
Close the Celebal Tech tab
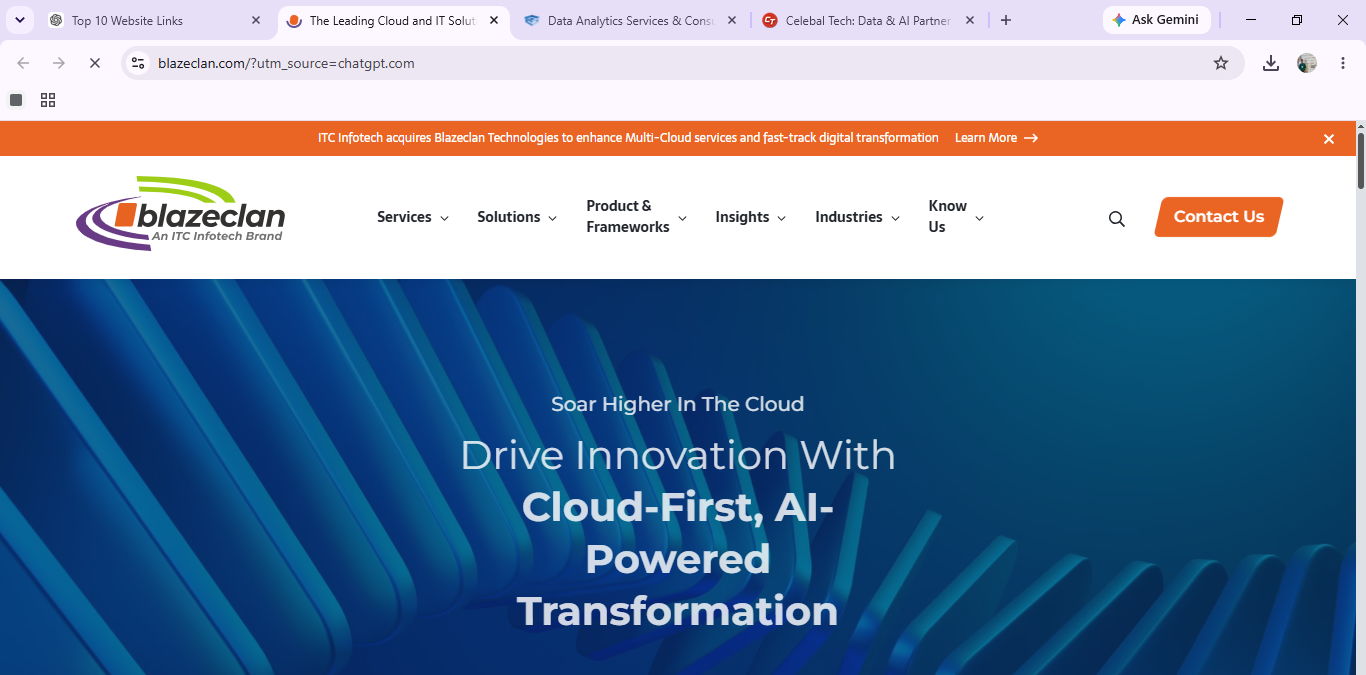970,20
